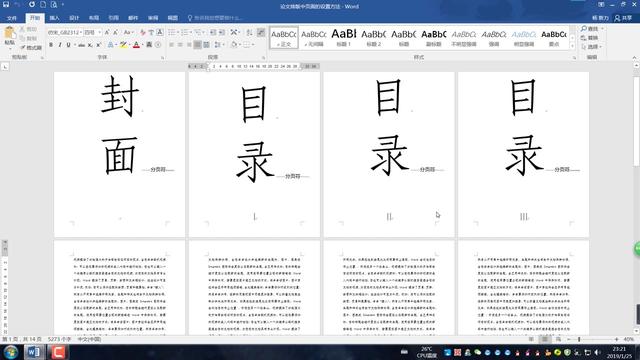Apply yellow text highlight color
This screenshot has height=360, width=640.
click(123, 44)
